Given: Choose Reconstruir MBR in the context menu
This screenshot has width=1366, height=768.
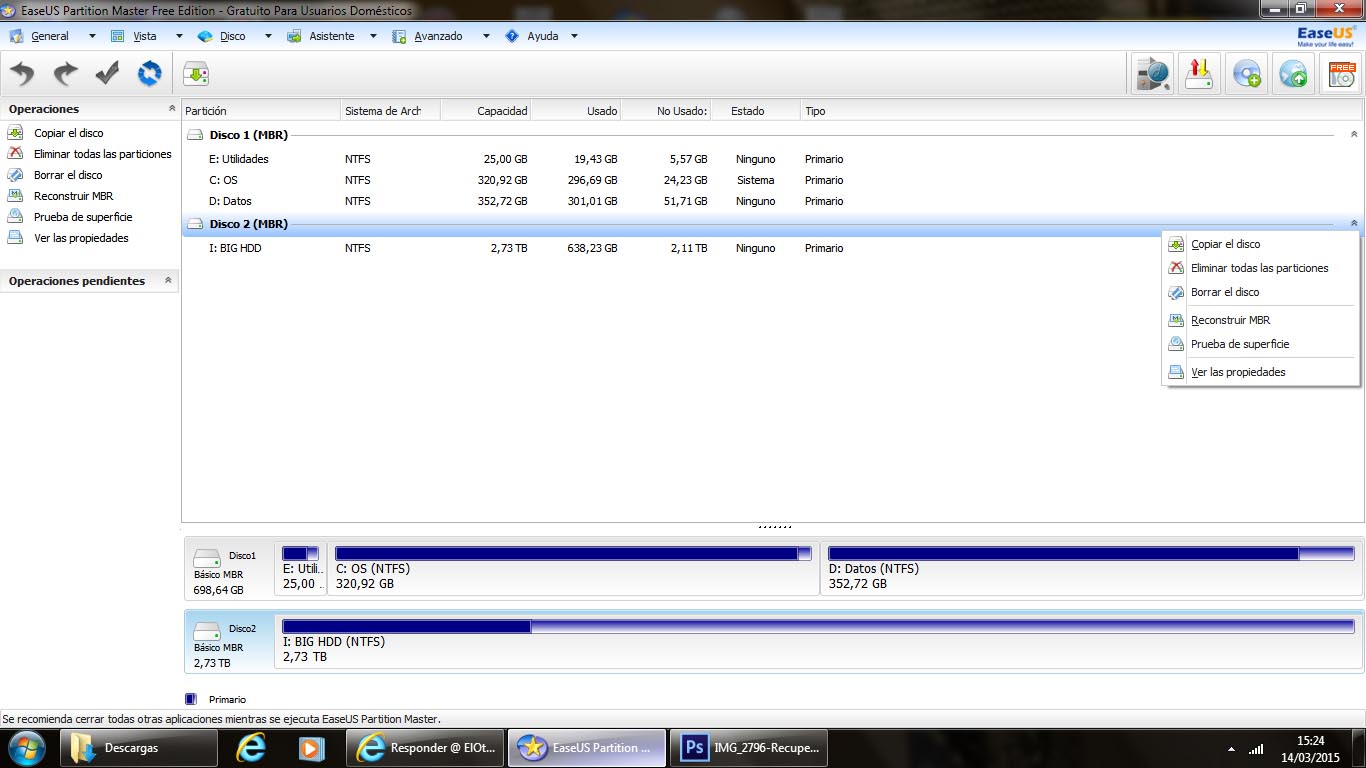Looking at the screenshot, I should tap(1261, 320).
